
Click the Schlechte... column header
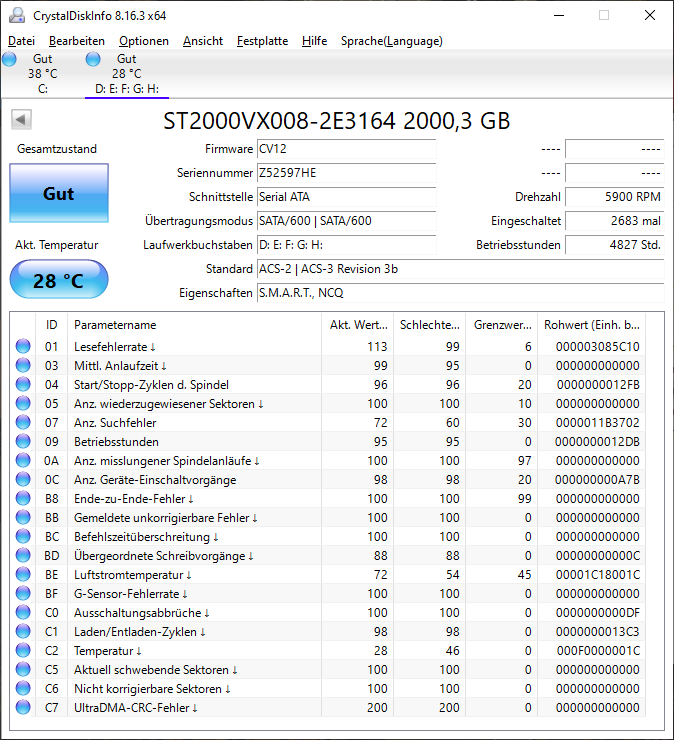click(x=430, y=325)
